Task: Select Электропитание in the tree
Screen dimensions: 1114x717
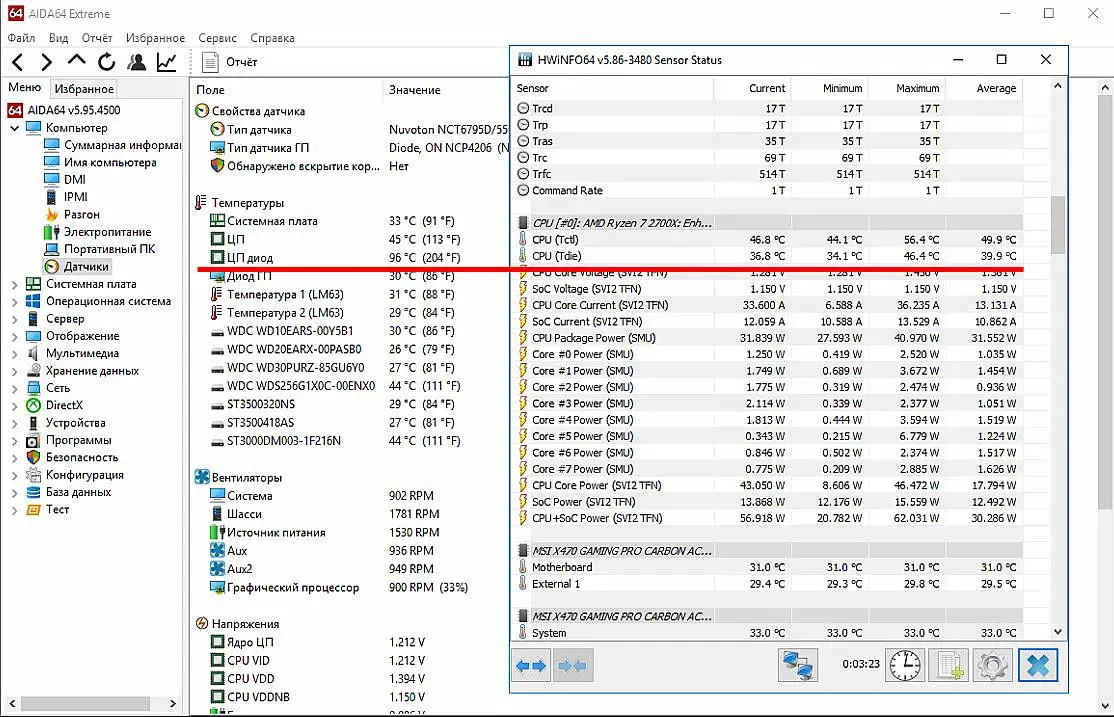Action: [107, 232]
